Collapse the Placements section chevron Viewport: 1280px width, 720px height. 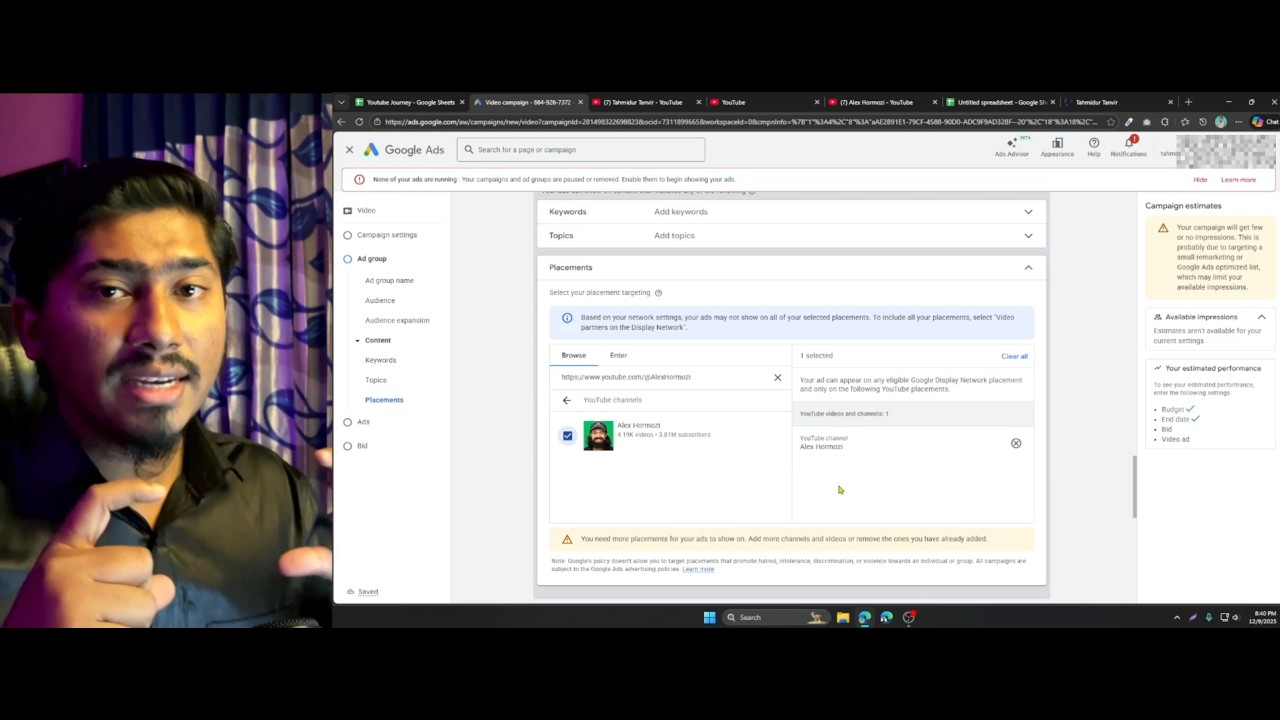[x=1028, y=268]
